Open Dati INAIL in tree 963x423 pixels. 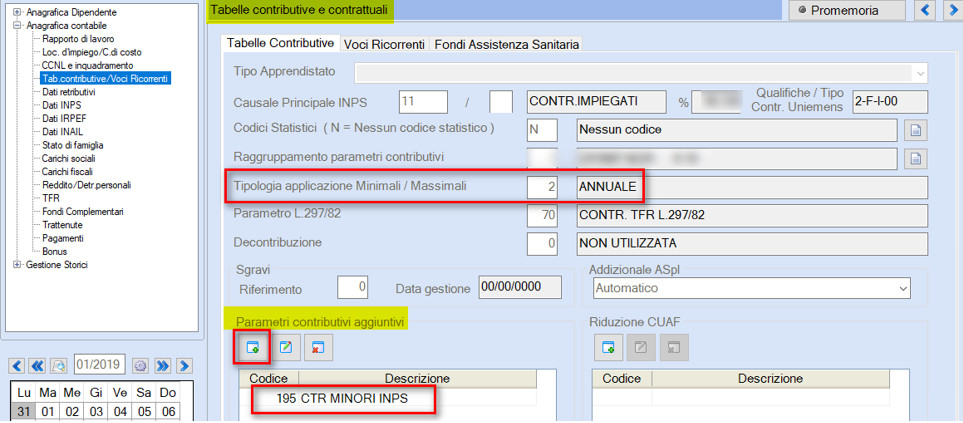pos(63,131)
